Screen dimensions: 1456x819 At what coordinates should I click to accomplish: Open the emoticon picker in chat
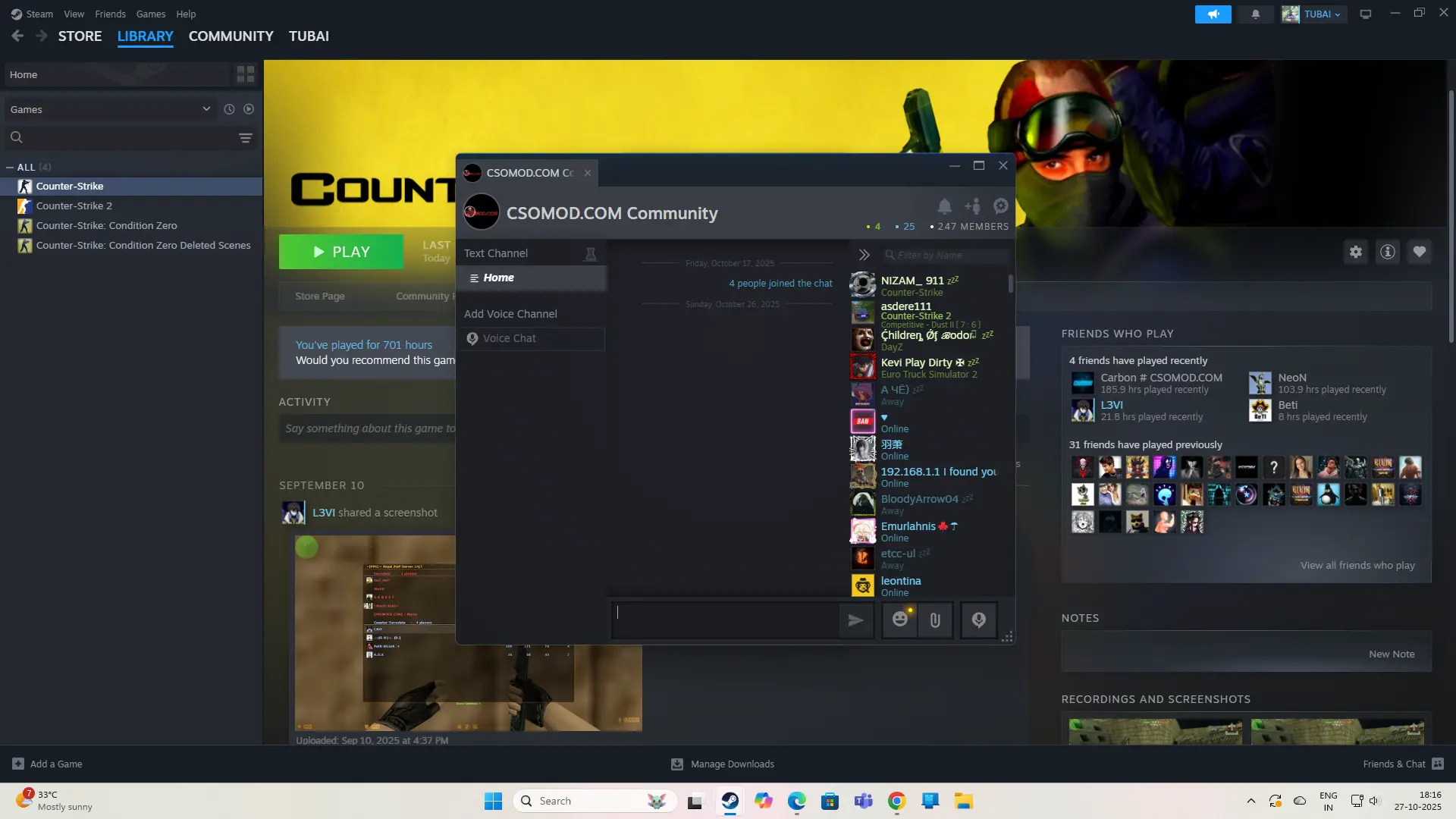click(x=900, y=620)
